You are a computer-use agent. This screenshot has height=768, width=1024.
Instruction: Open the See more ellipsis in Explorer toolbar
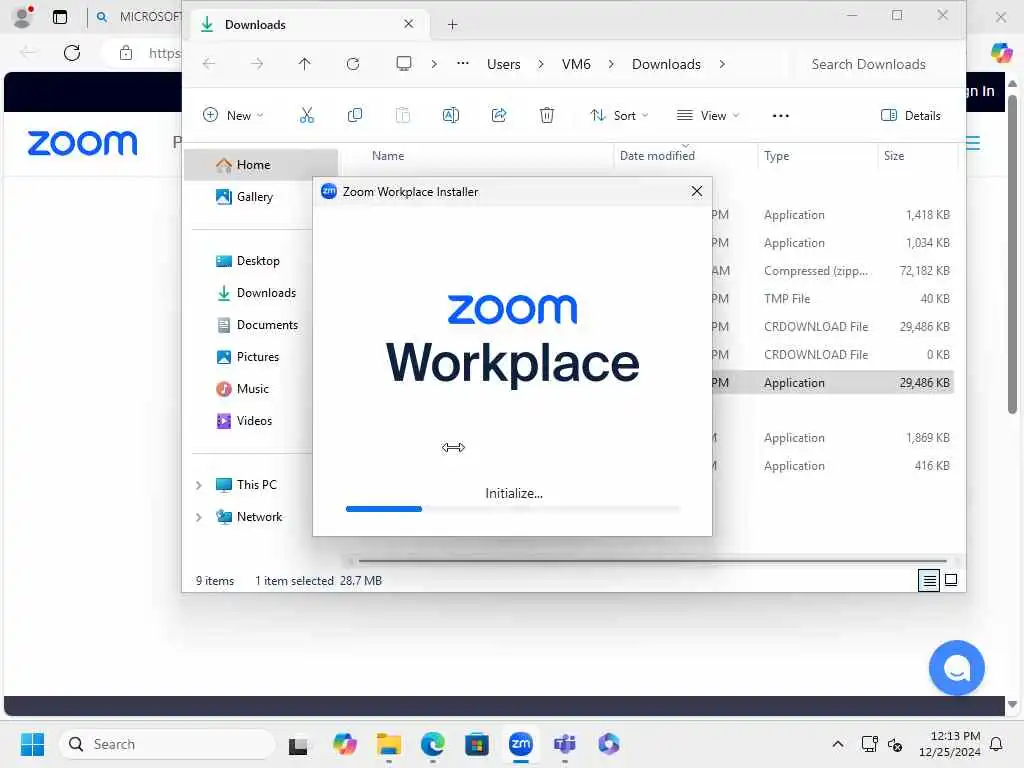pos(780,116)
